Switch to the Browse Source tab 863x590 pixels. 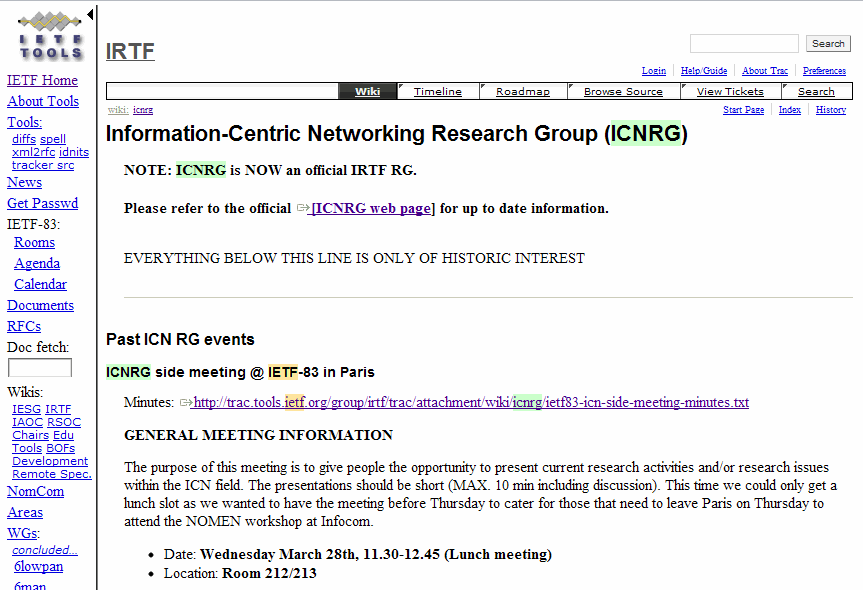(x=623, y=91)
